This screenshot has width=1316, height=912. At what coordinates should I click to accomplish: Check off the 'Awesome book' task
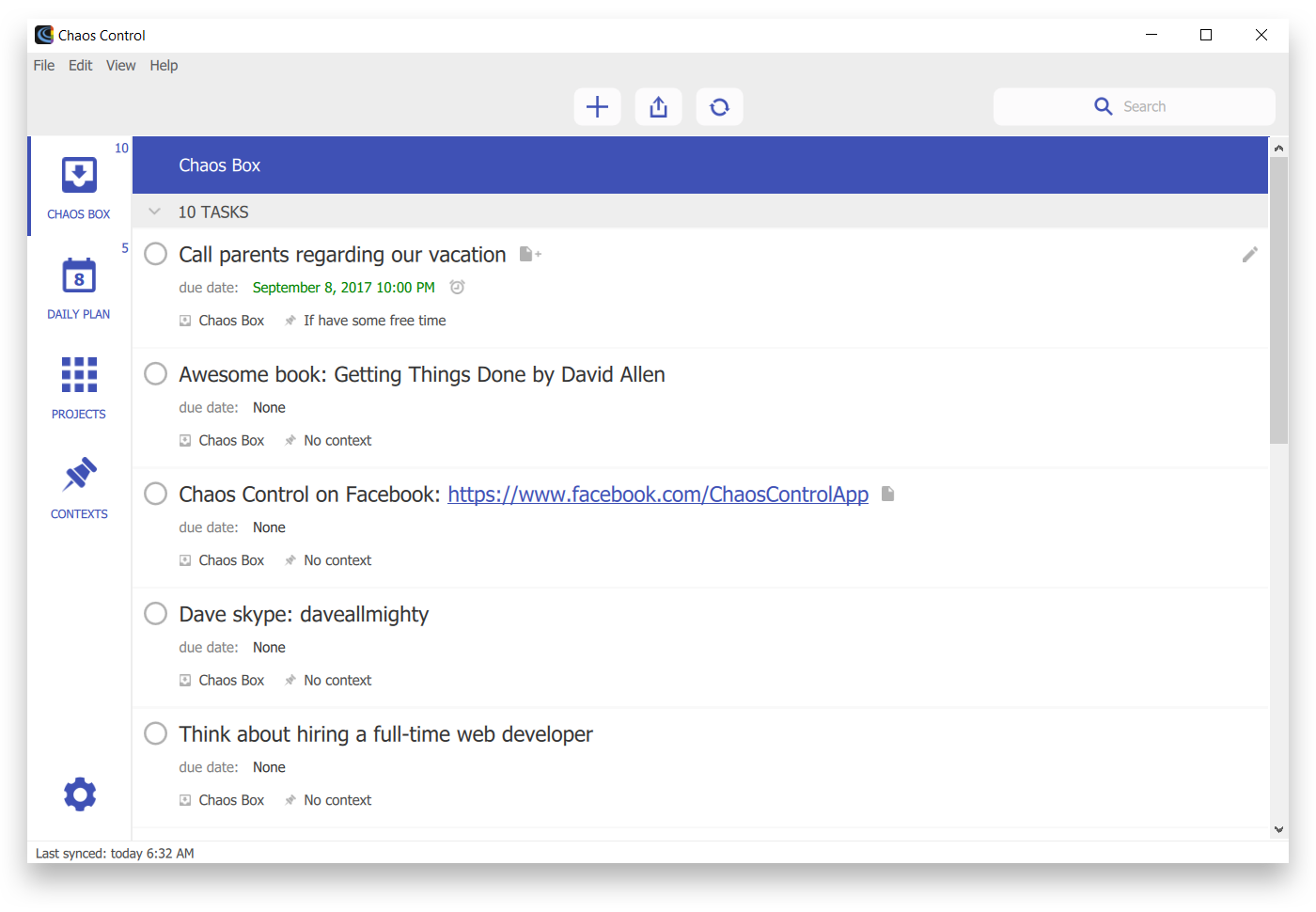tap(156, 374)
